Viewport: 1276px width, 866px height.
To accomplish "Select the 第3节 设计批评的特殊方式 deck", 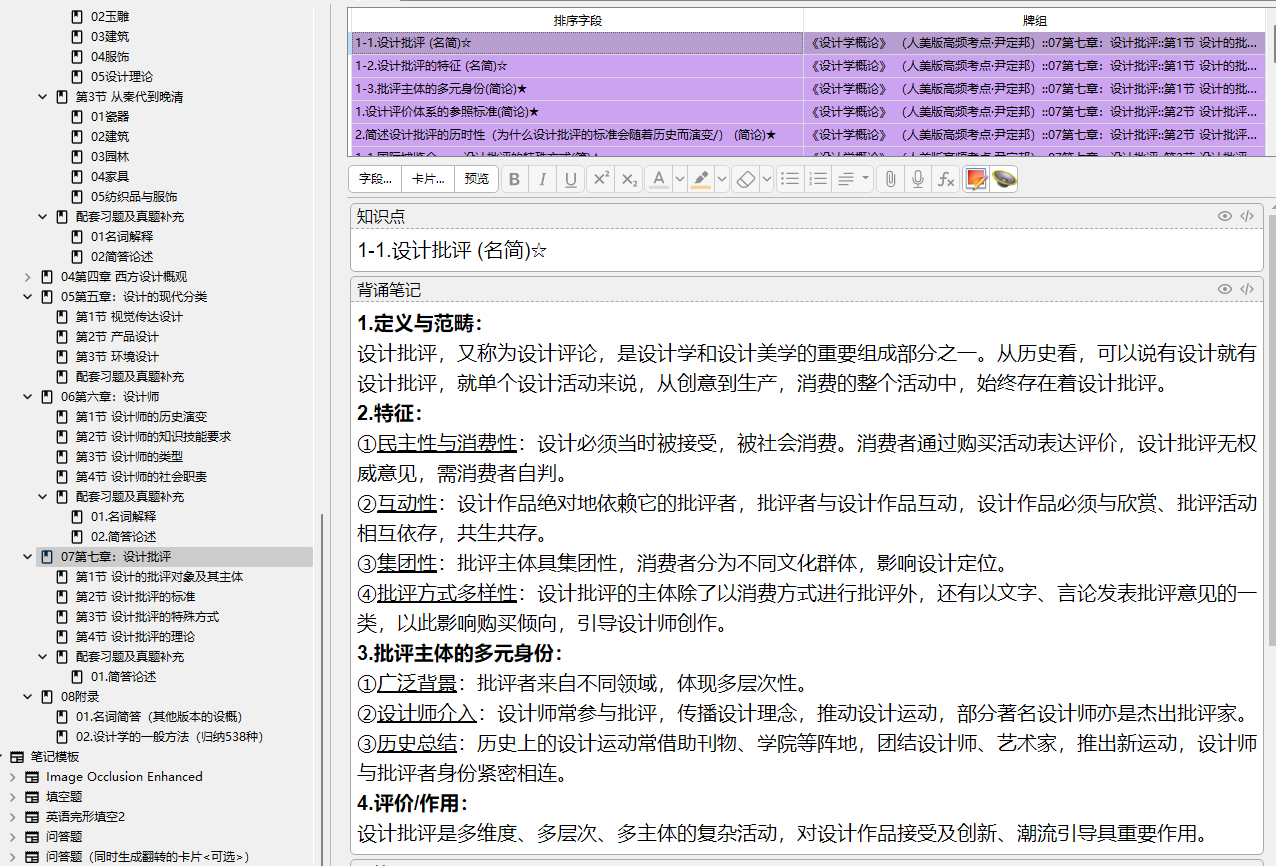I will [x=147, y=617].
